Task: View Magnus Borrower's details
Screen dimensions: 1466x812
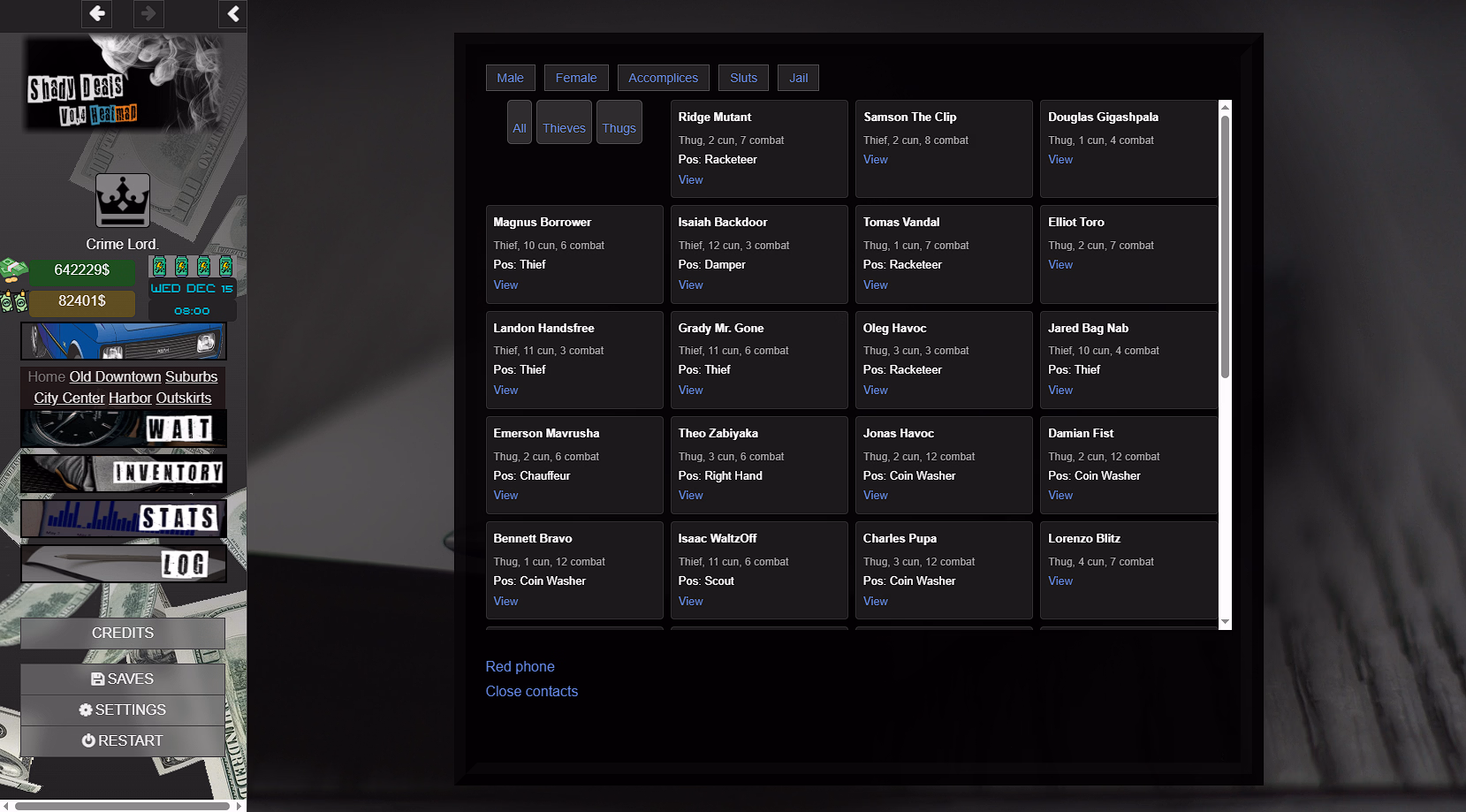Action: click(505, 285)
